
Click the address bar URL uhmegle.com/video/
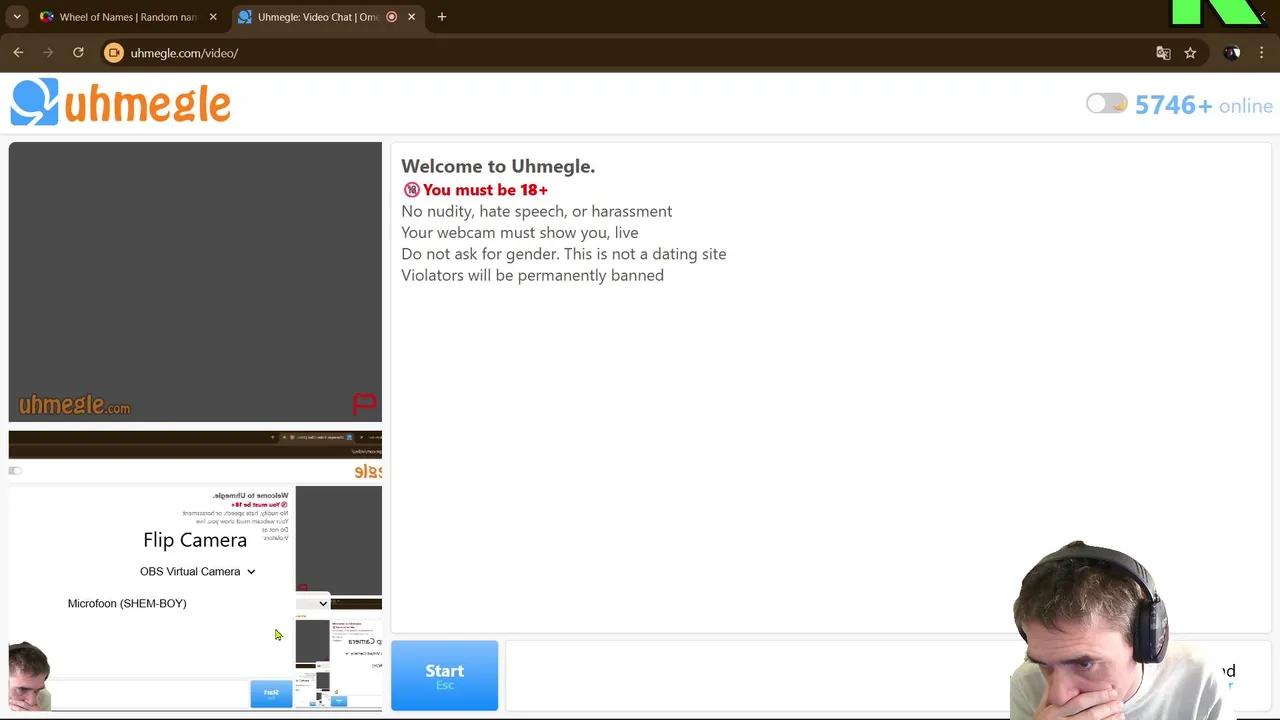pos(184,53)
